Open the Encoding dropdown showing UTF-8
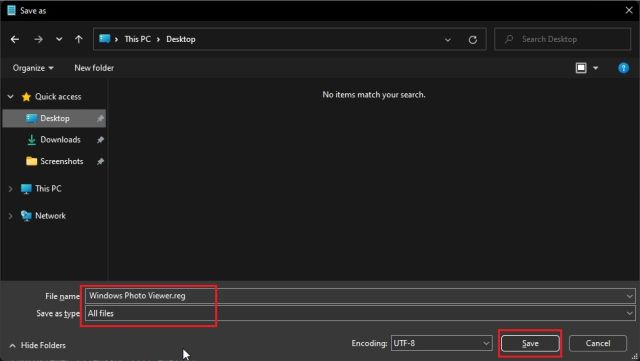Image resolution: width=640 pixels, height=361 pixels. point(441,343)
